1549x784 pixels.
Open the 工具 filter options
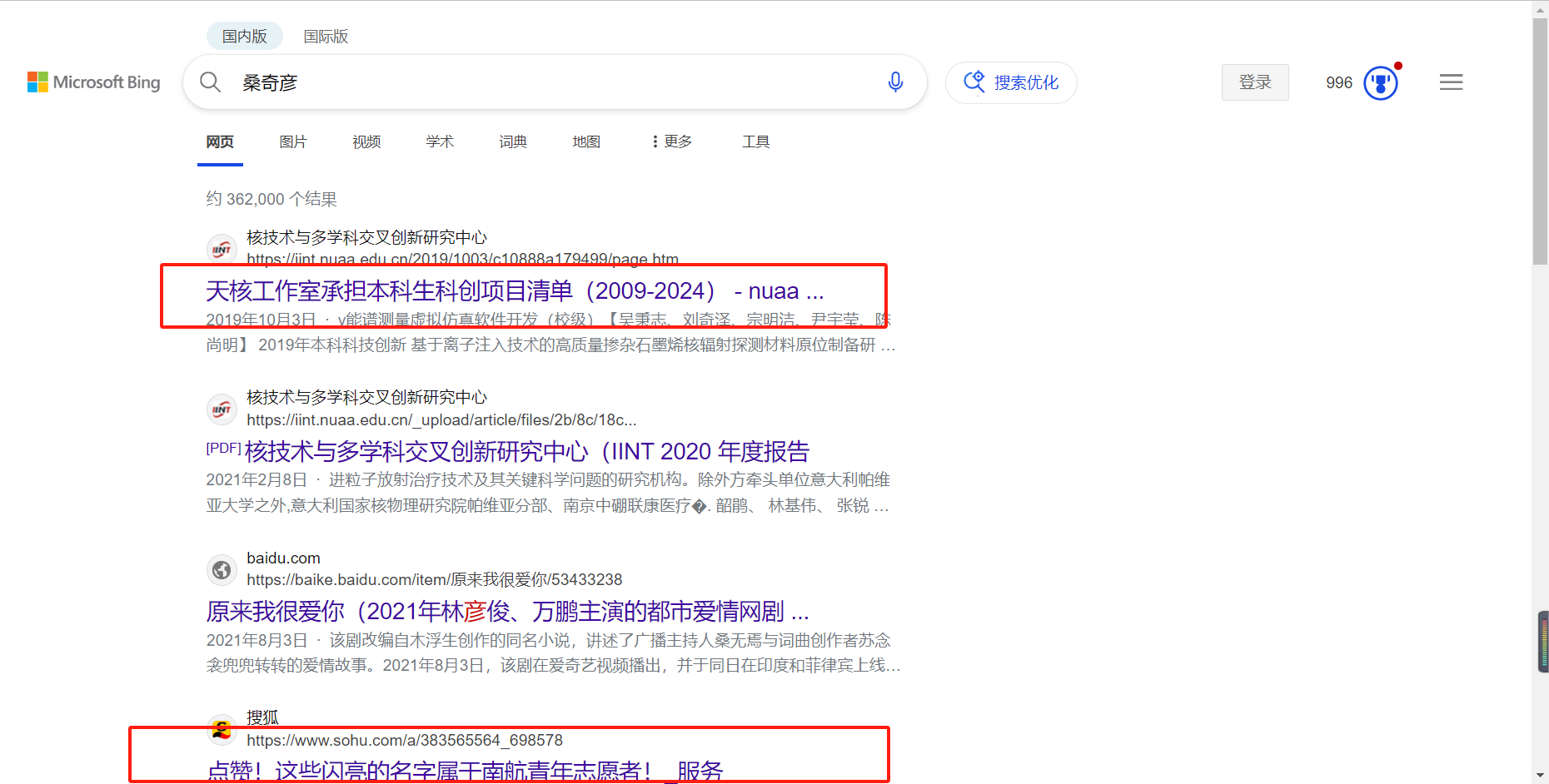pos(756,141)
